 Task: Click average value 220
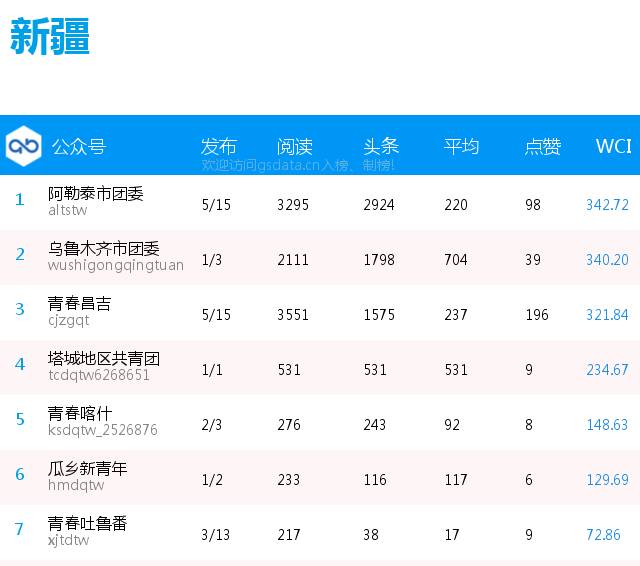click(x=456, y=204)
